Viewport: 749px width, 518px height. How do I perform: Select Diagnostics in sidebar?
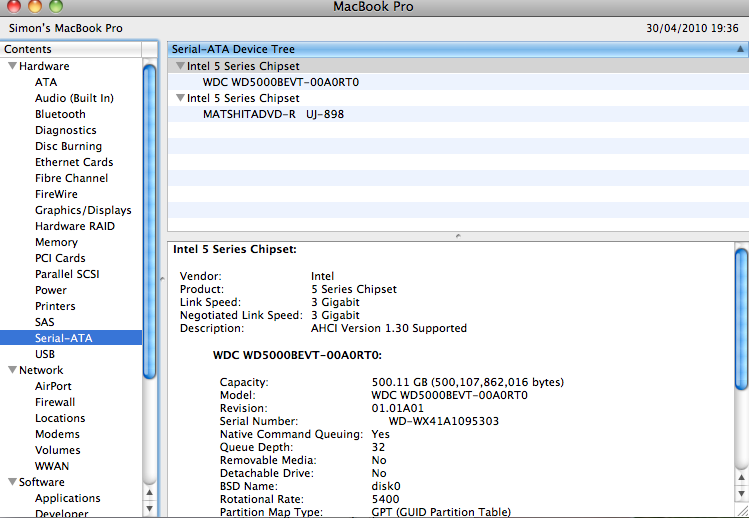pos(65,130)
